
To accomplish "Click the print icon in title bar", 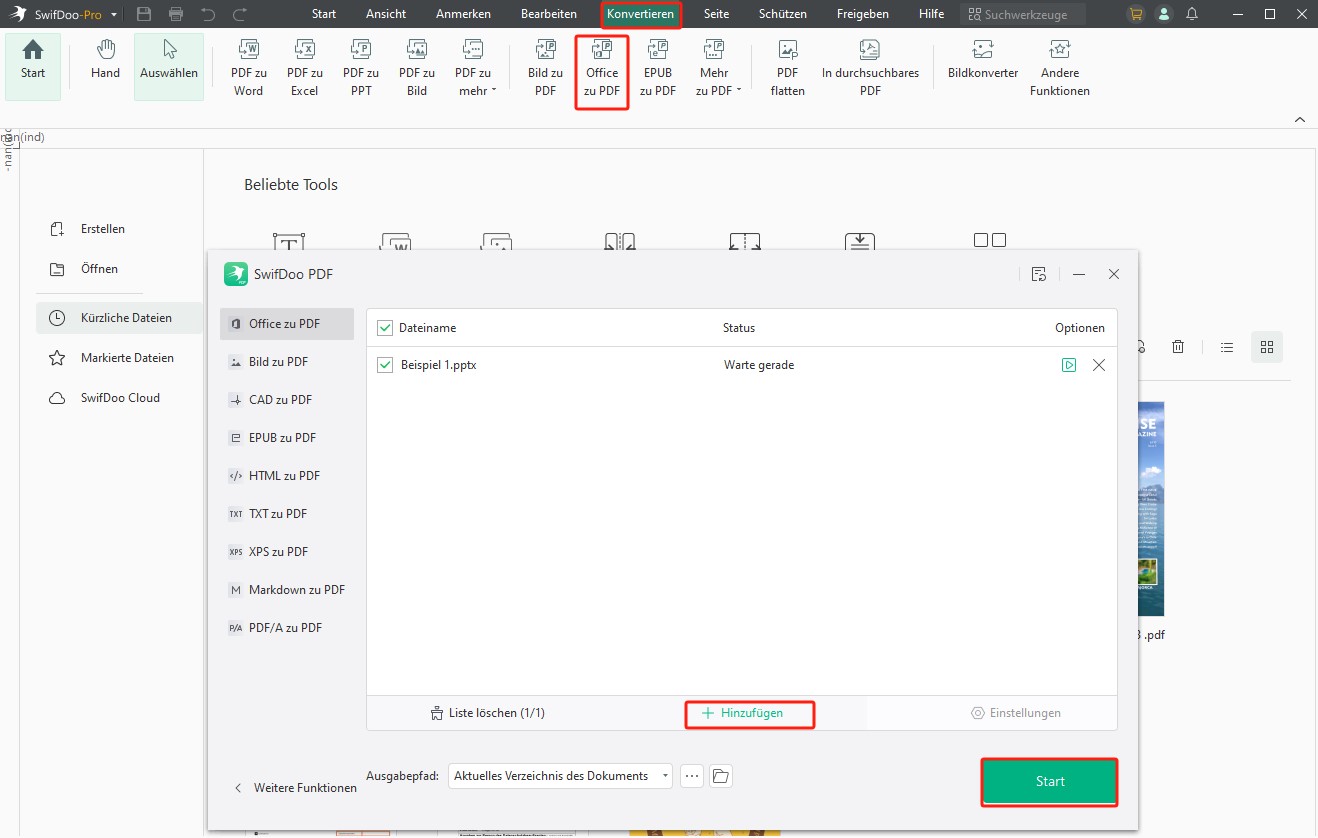I will coord(176,14).
